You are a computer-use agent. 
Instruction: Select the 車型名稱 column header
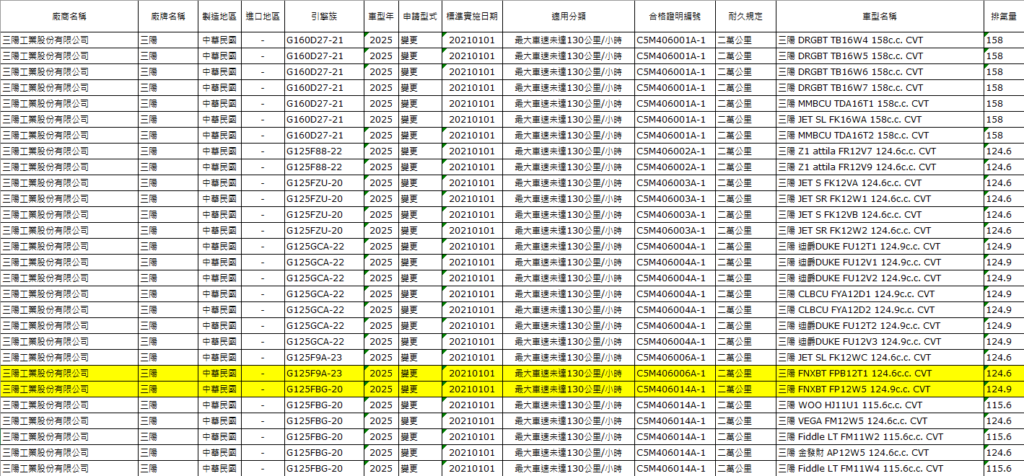point(880,16)
